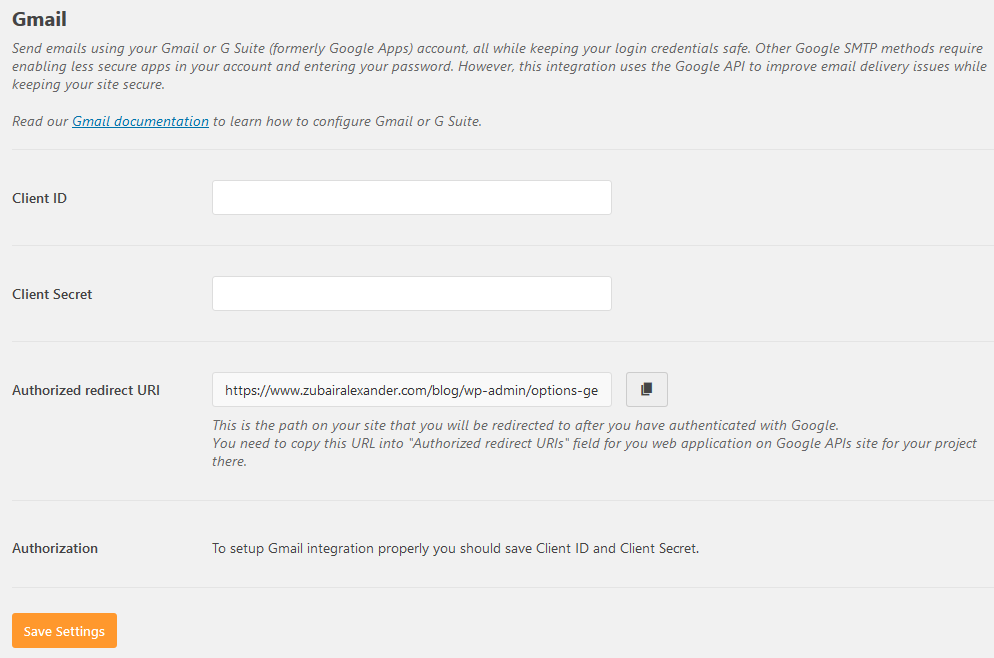Click the 'To setup Gmail integration properly' message
The height and width of the screenshot is (658, 994).
pyautogui.click(x=455, y=548)
